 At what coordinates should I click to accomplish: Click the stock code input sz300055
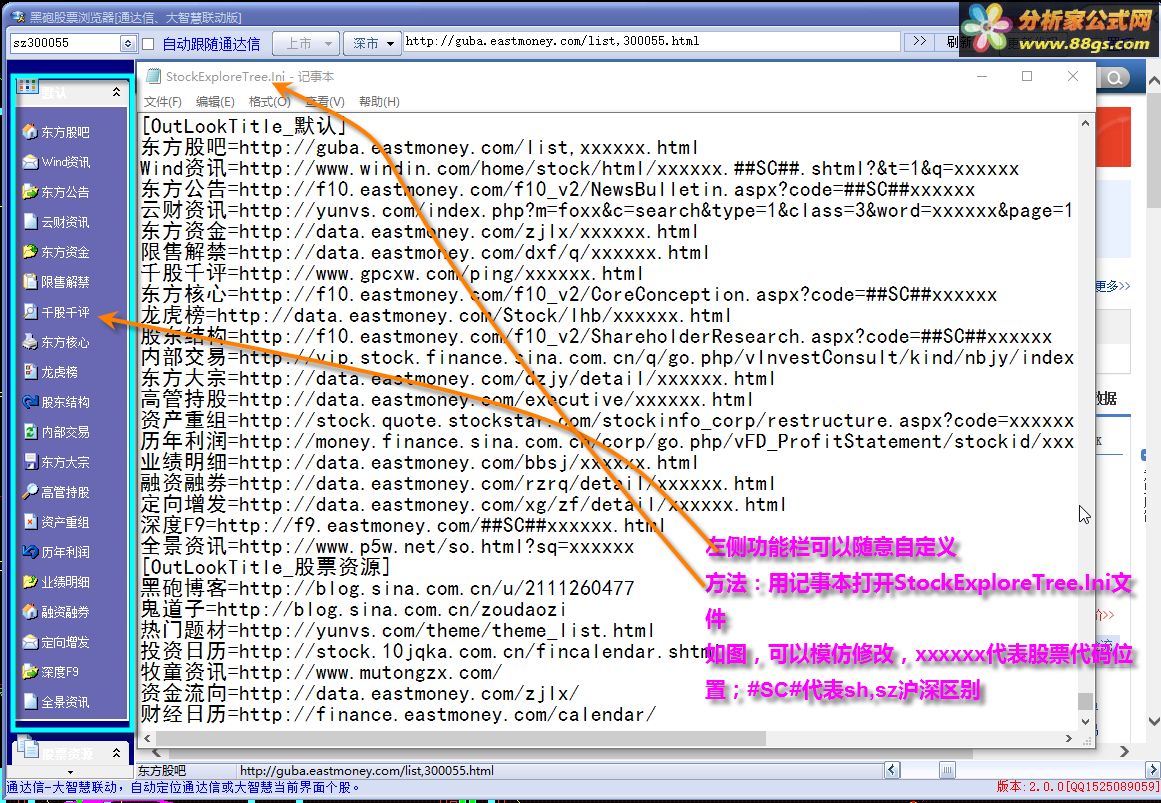pyautogui.click(x=66, y=43)
